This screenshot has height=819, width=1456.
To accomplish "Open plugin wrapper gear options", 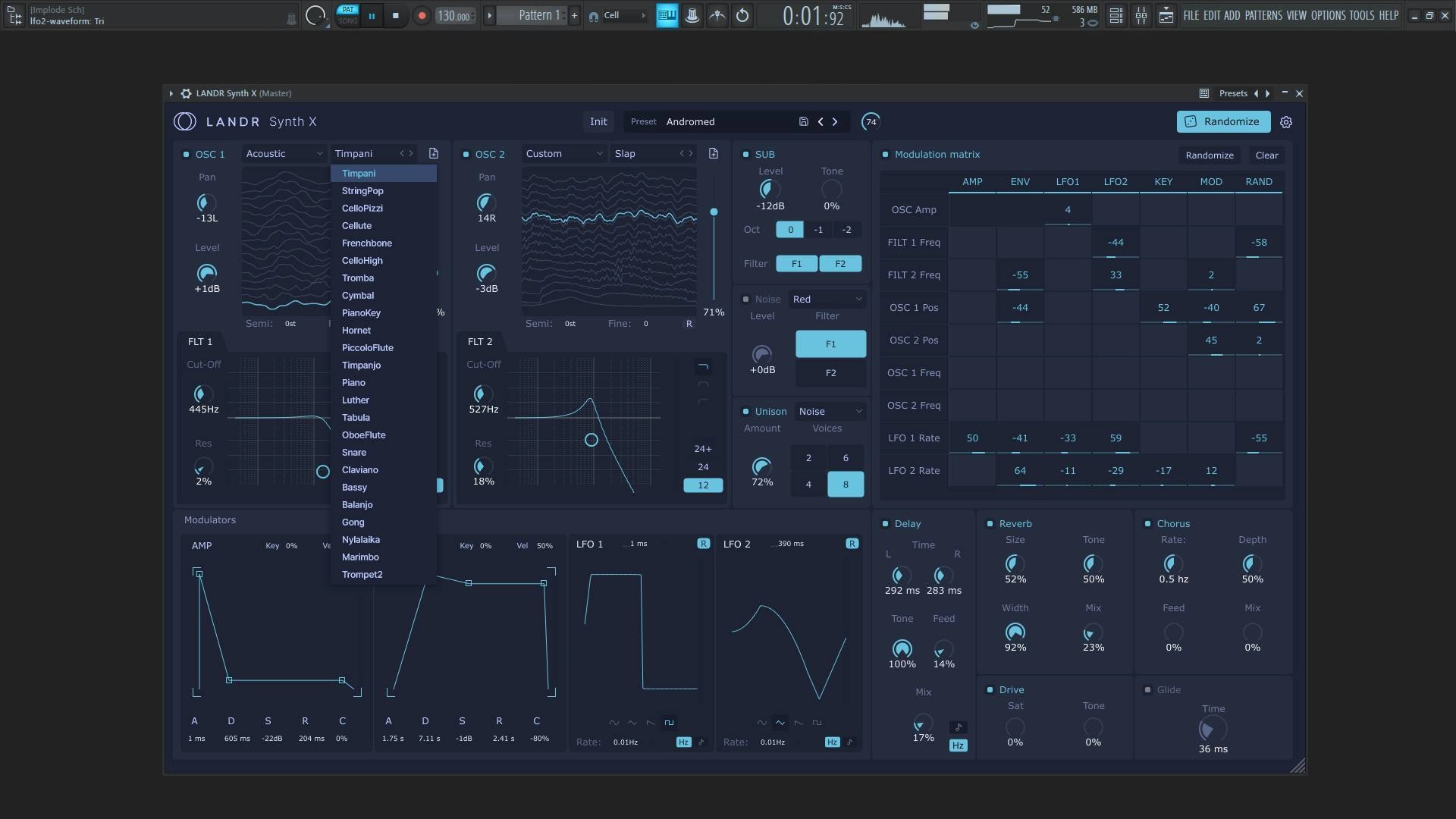I will [186, 93].
